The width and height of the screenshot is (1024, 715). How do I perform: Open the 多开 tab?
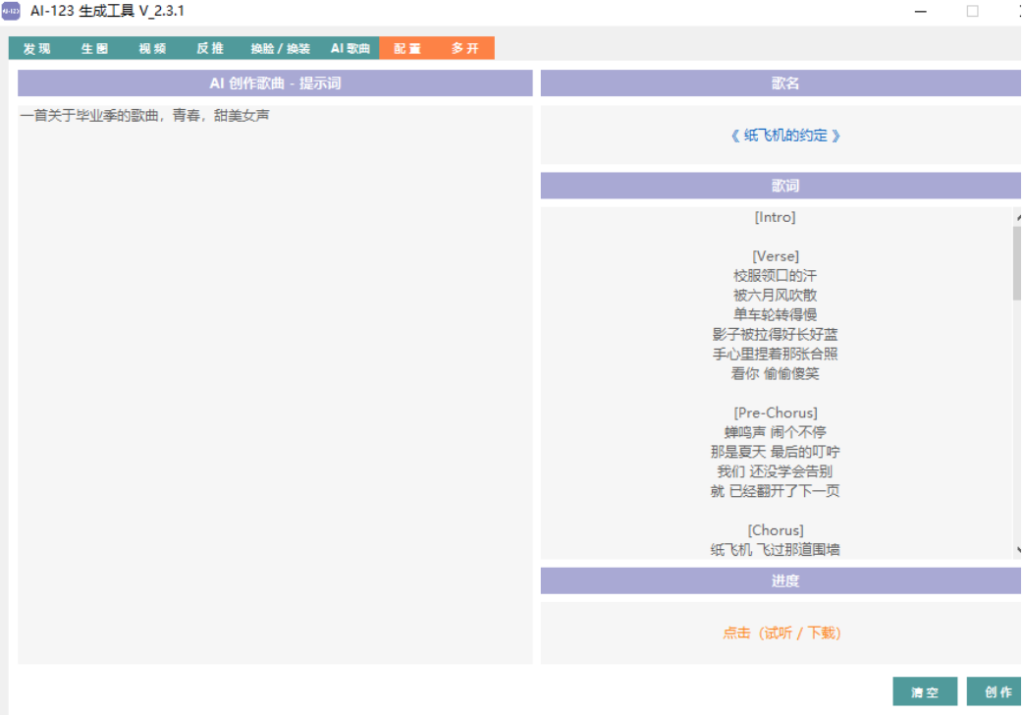pos(465,48)
